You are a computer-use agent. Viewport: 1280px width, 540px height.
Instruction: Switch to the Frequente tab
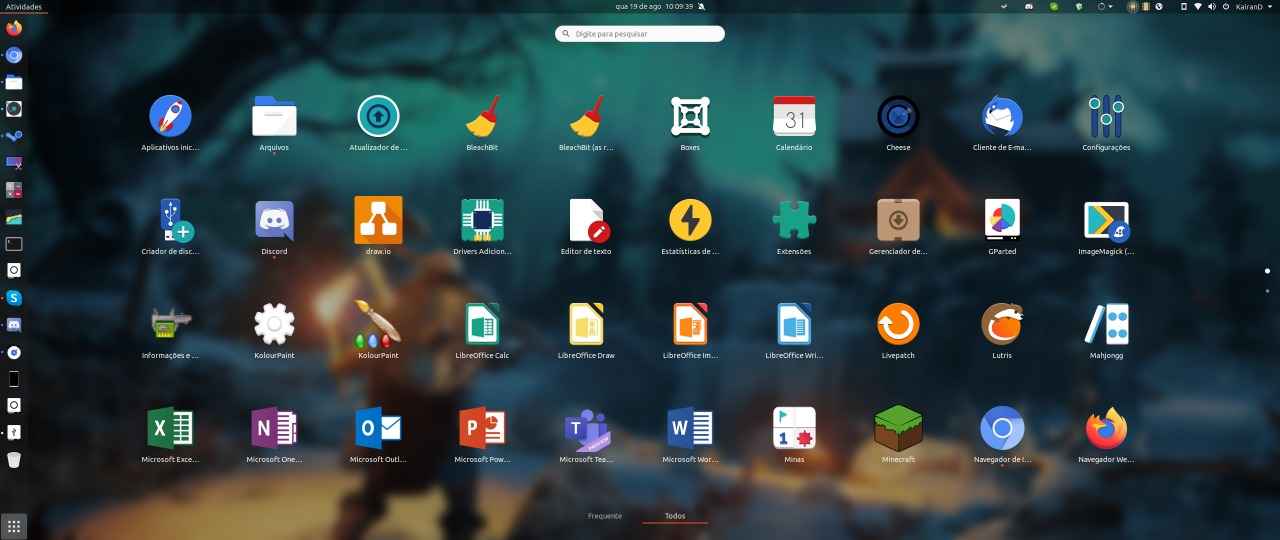click(x=605, y=516)
